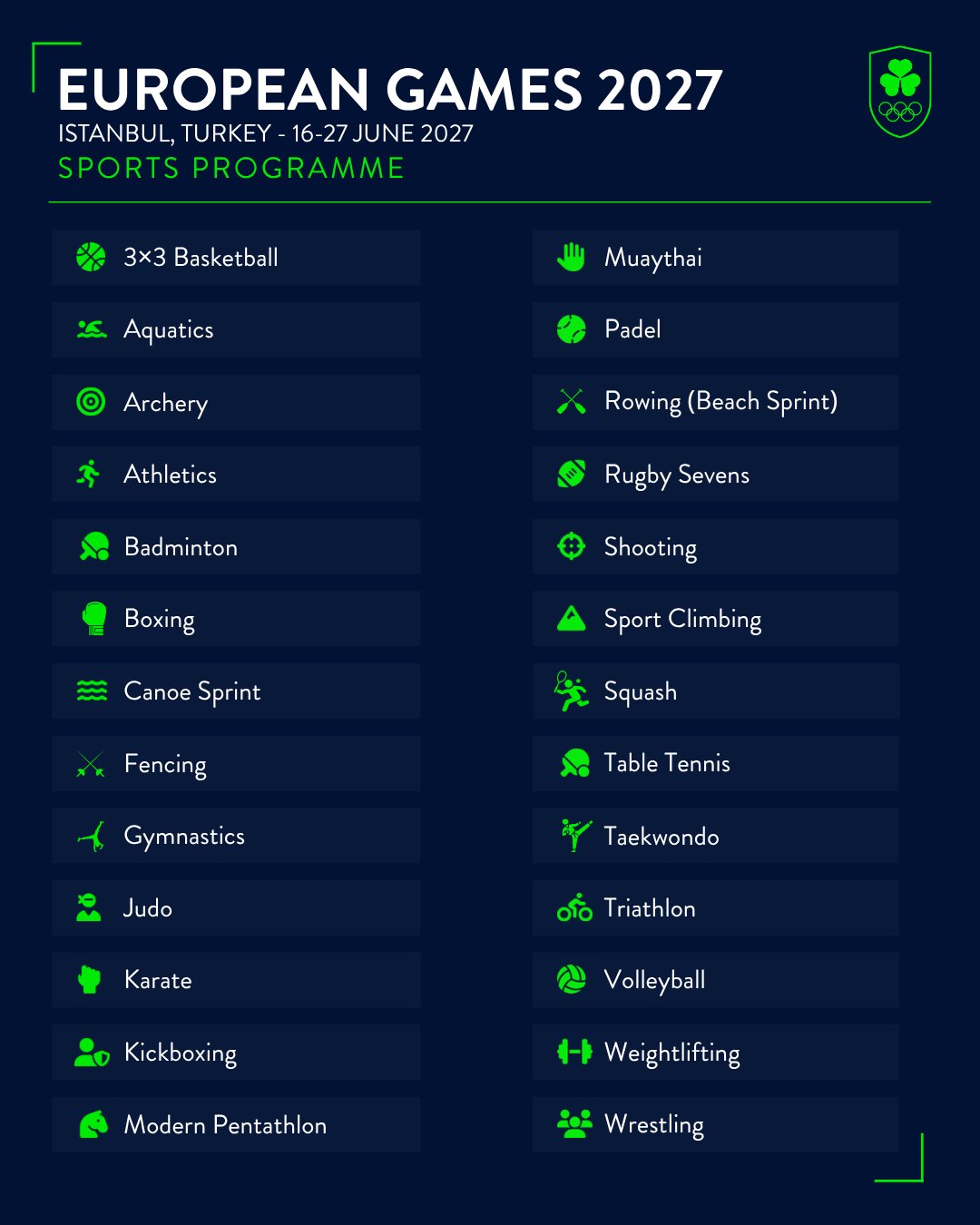Click the Sport Climbing mountain icon
Viewport: 980px width, 1225px height.
pos(572,619)
